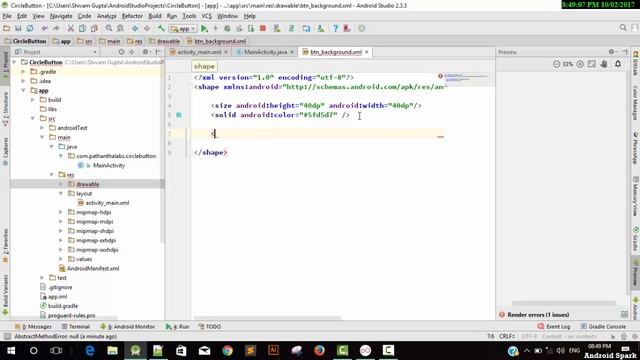
Task: Click the Search Everywhere magnifier icon
Action: [623, 28]
